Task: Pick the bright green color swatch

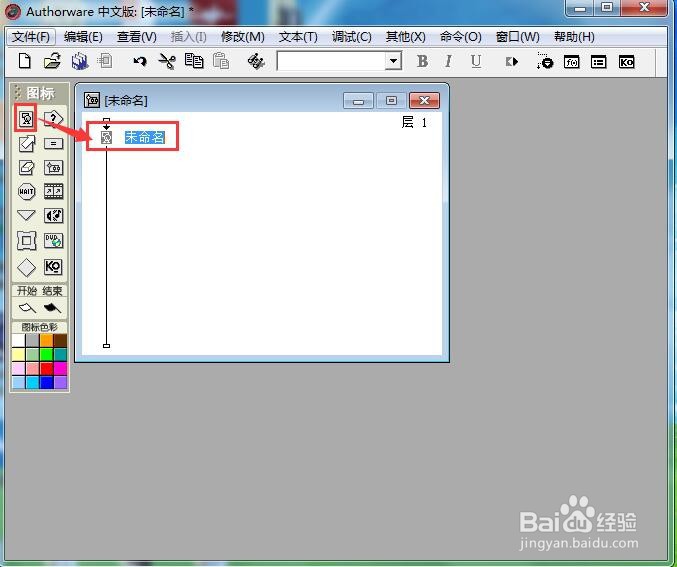Action: (x=47, y=355)
